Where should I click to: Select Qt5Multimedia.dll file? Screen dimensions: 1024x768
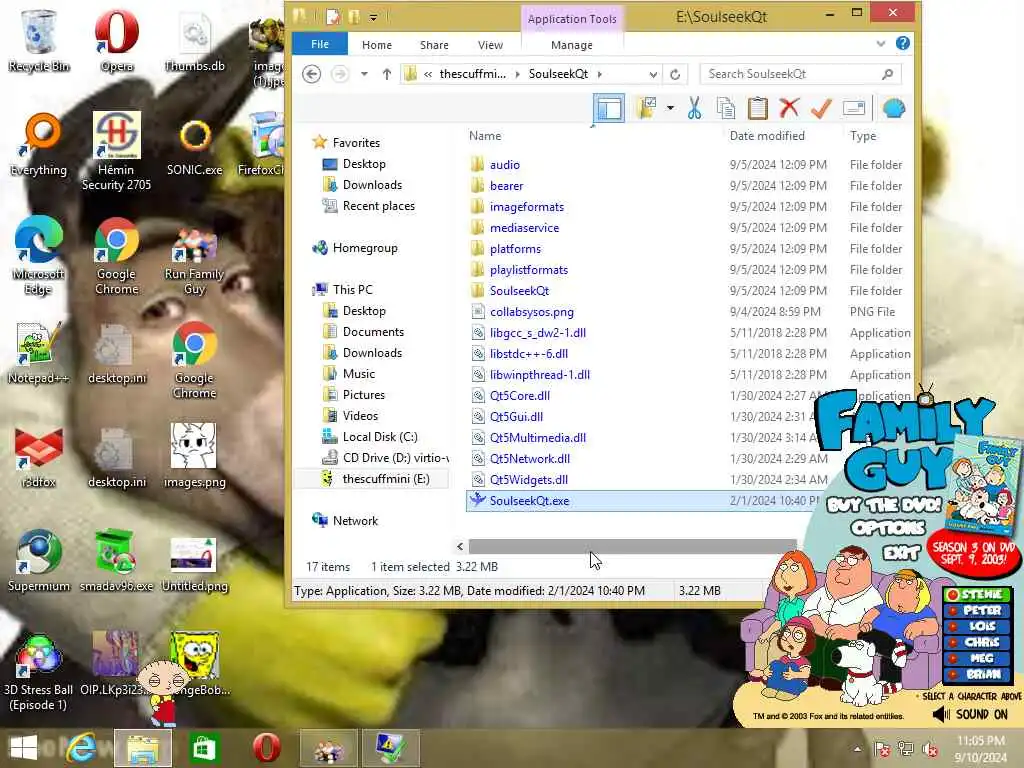(537, 438)
